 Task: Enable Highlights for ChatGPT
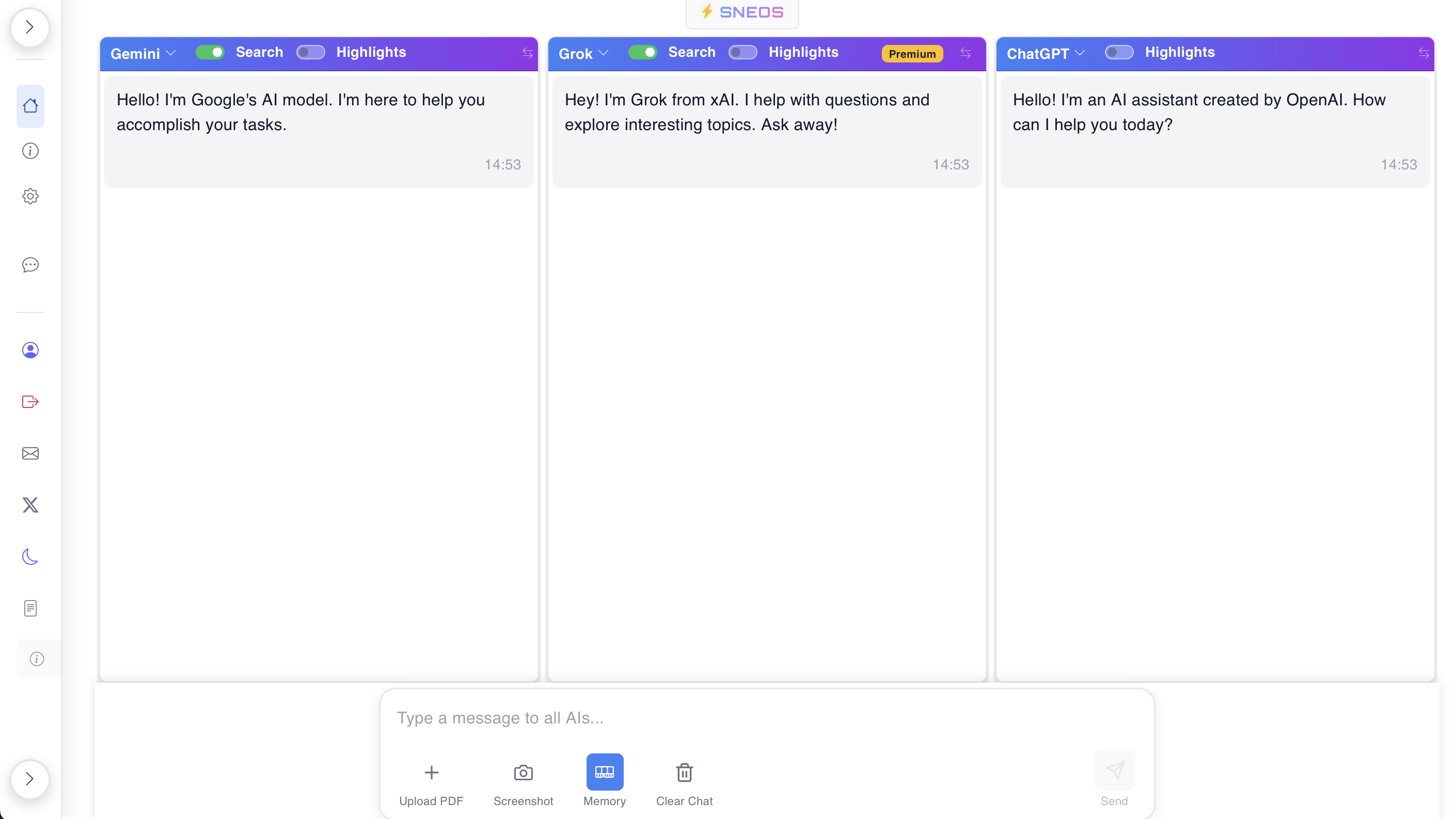click(x=1118, y=52)
